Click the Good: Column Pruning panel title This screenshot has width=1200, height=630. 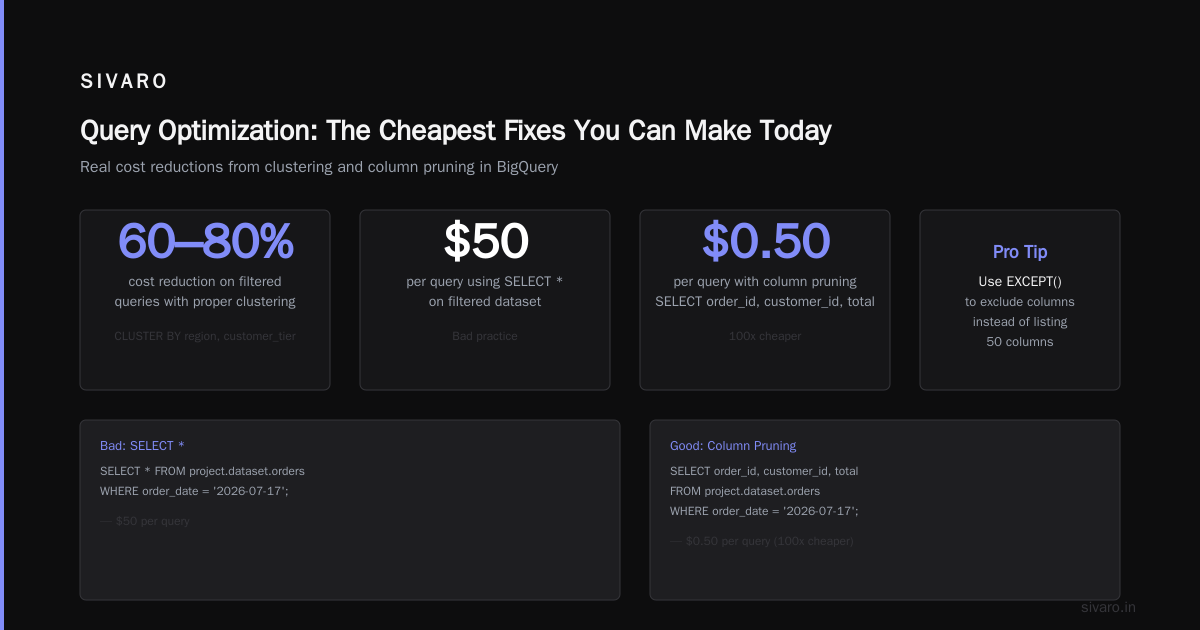(x=733, y=446)
